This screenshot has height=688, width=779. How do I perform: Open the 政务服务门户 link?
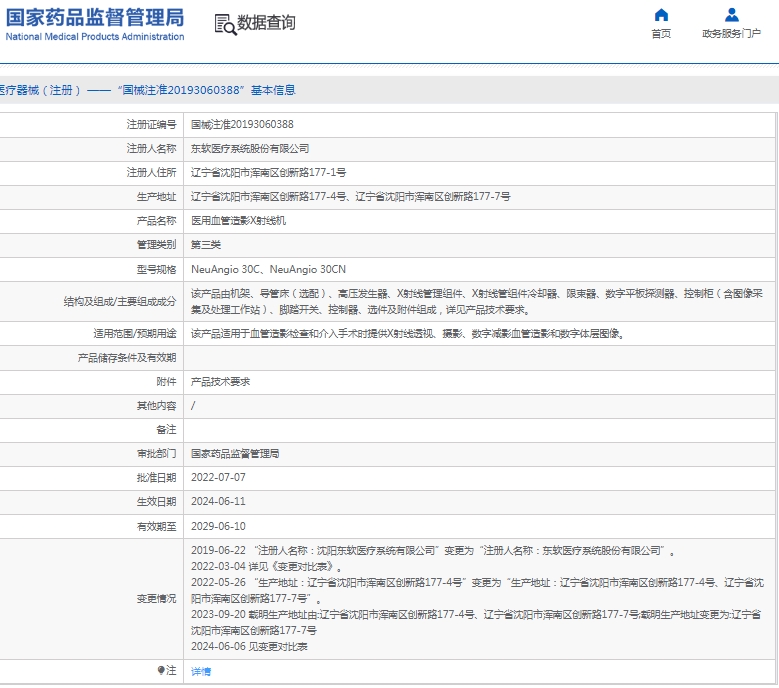click(731, 34)
